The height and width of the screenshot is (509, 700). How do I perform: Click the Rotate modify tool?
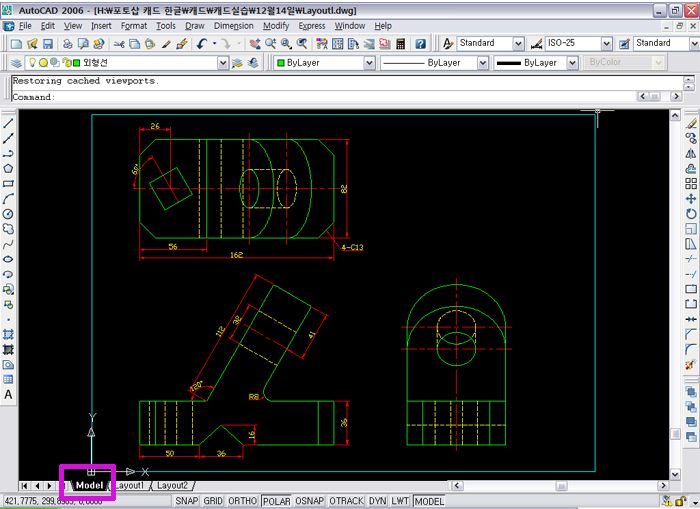pyautogui.click(x=691, y=214)
